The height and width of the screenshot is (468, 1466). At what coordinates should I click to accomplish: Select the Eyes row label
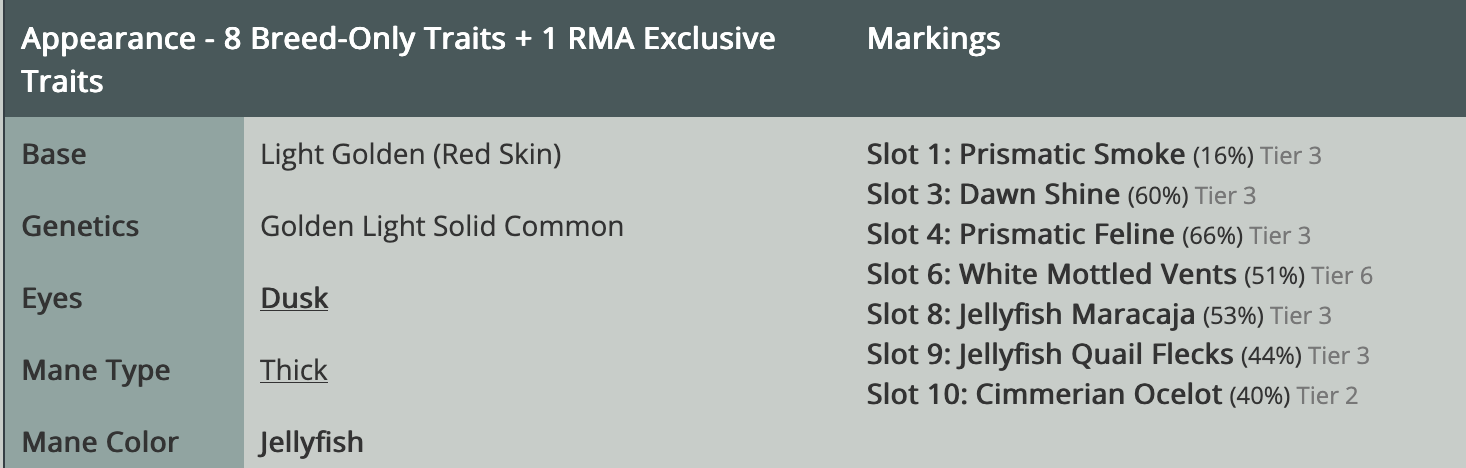coord(52,299)
